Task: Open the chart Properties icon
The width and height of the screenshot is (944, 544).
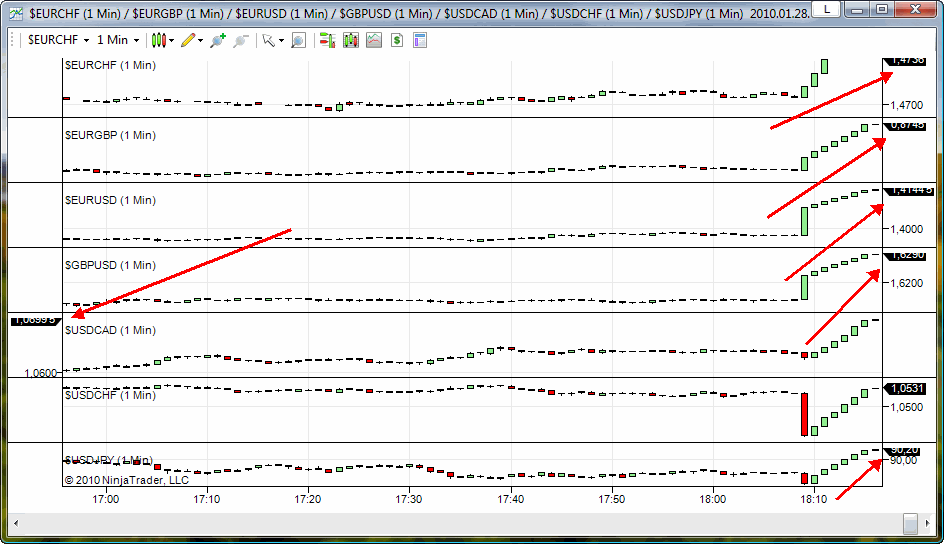Action: pyautogui.click(x=420, y=40)
